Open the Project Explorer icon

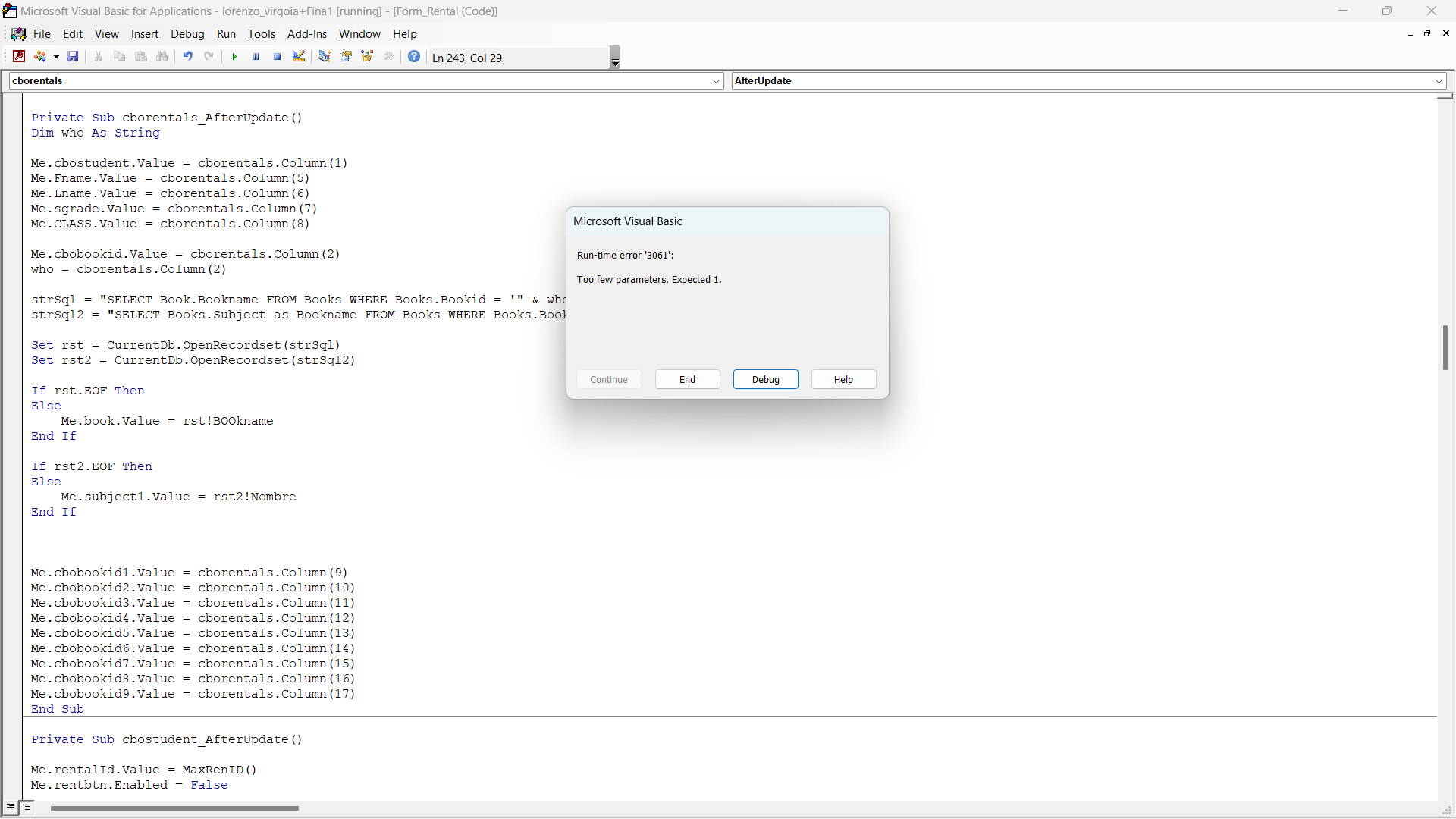point(325,57)
